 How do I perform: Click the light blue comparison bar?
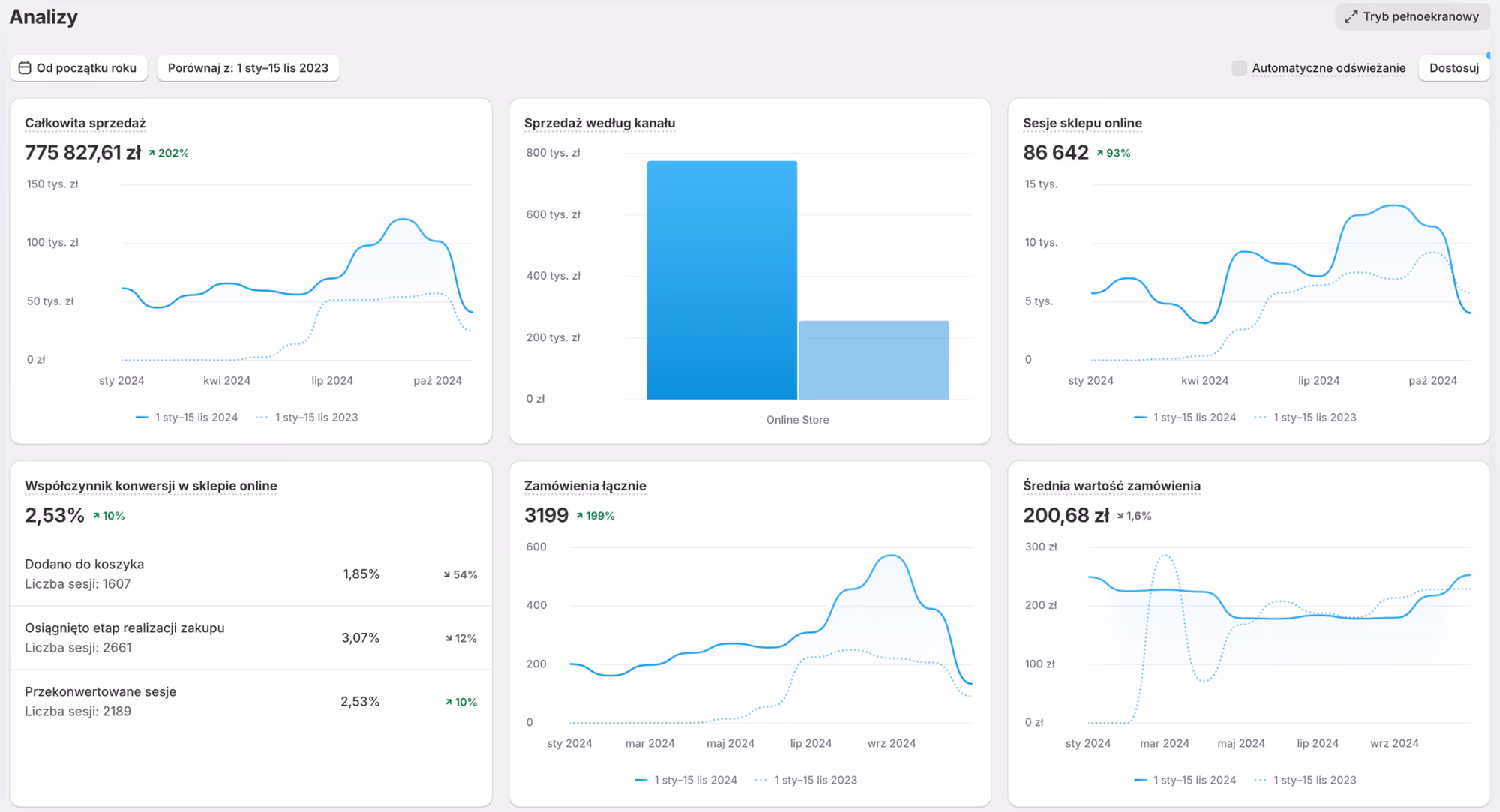(874, 361)
